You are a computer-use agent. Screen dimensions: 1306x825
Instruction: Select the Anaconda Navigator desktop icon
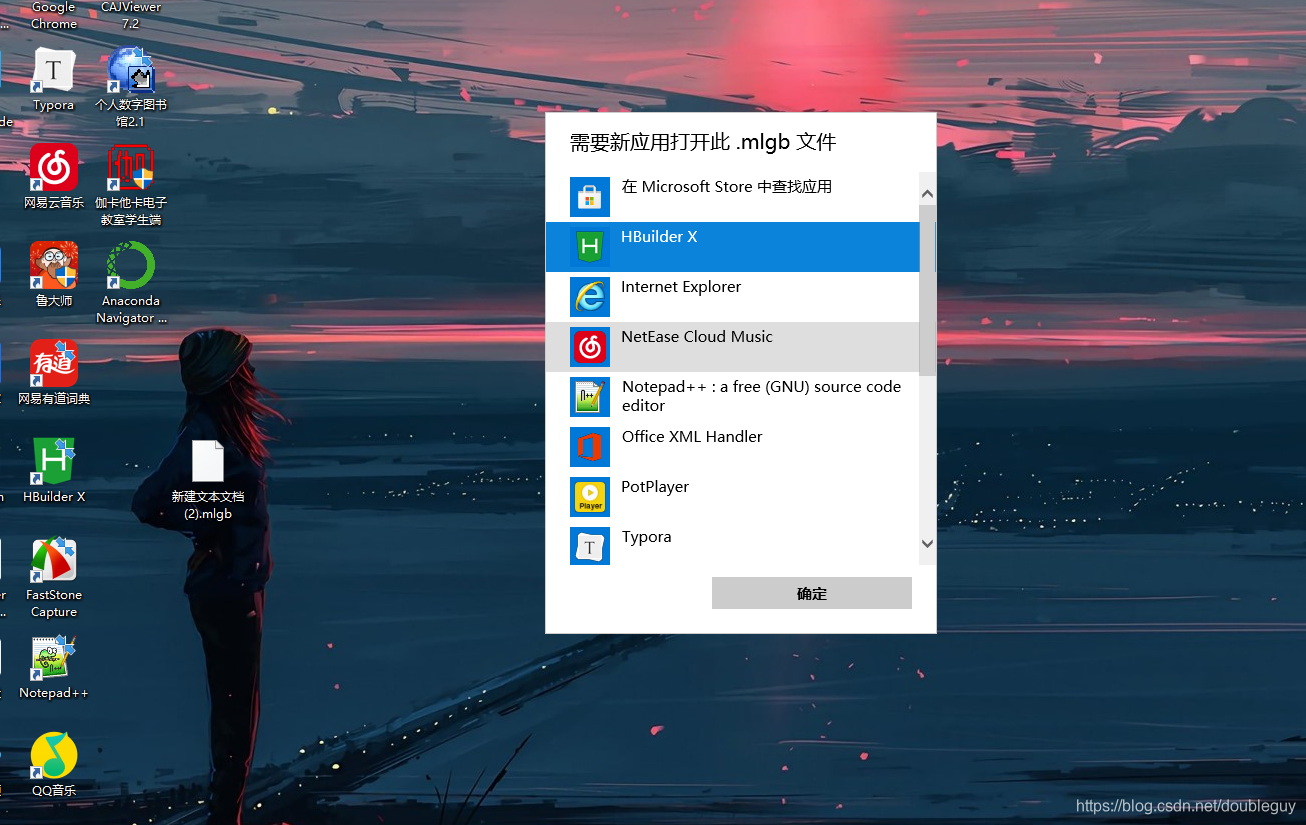(131, 283)
